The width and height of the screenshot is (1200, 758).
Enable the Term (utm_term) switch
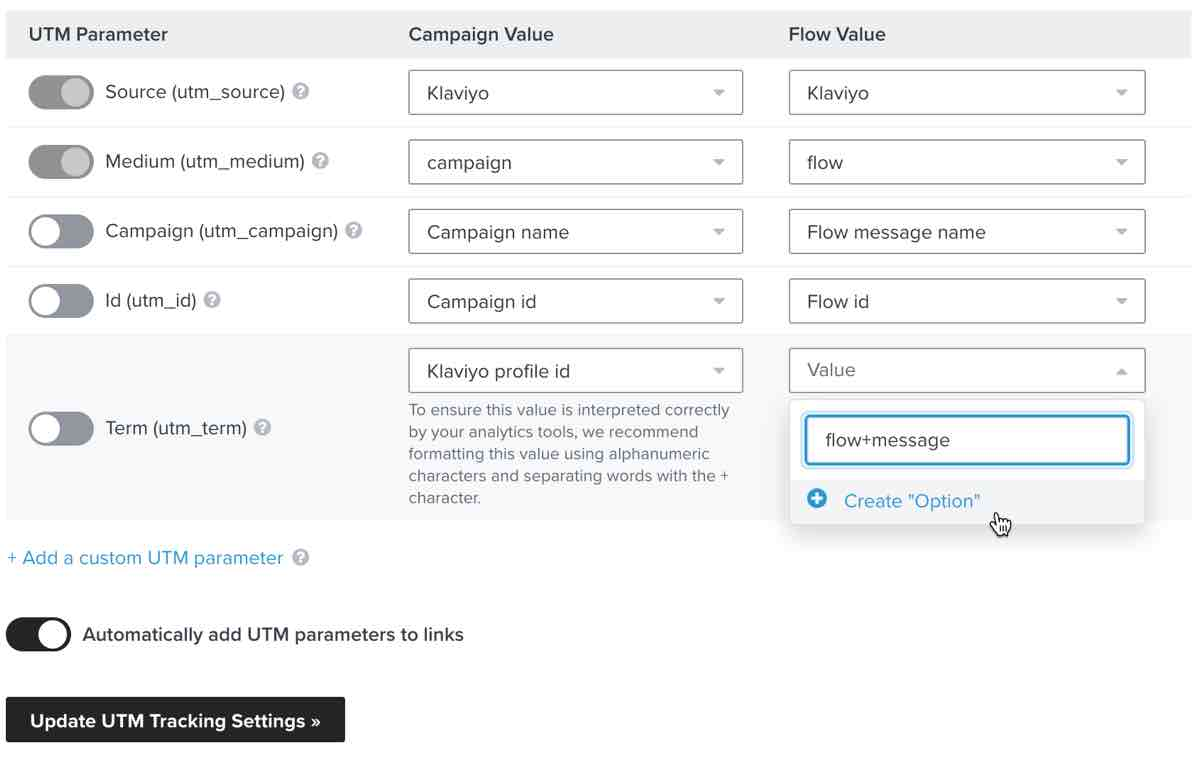pos(60,429)
